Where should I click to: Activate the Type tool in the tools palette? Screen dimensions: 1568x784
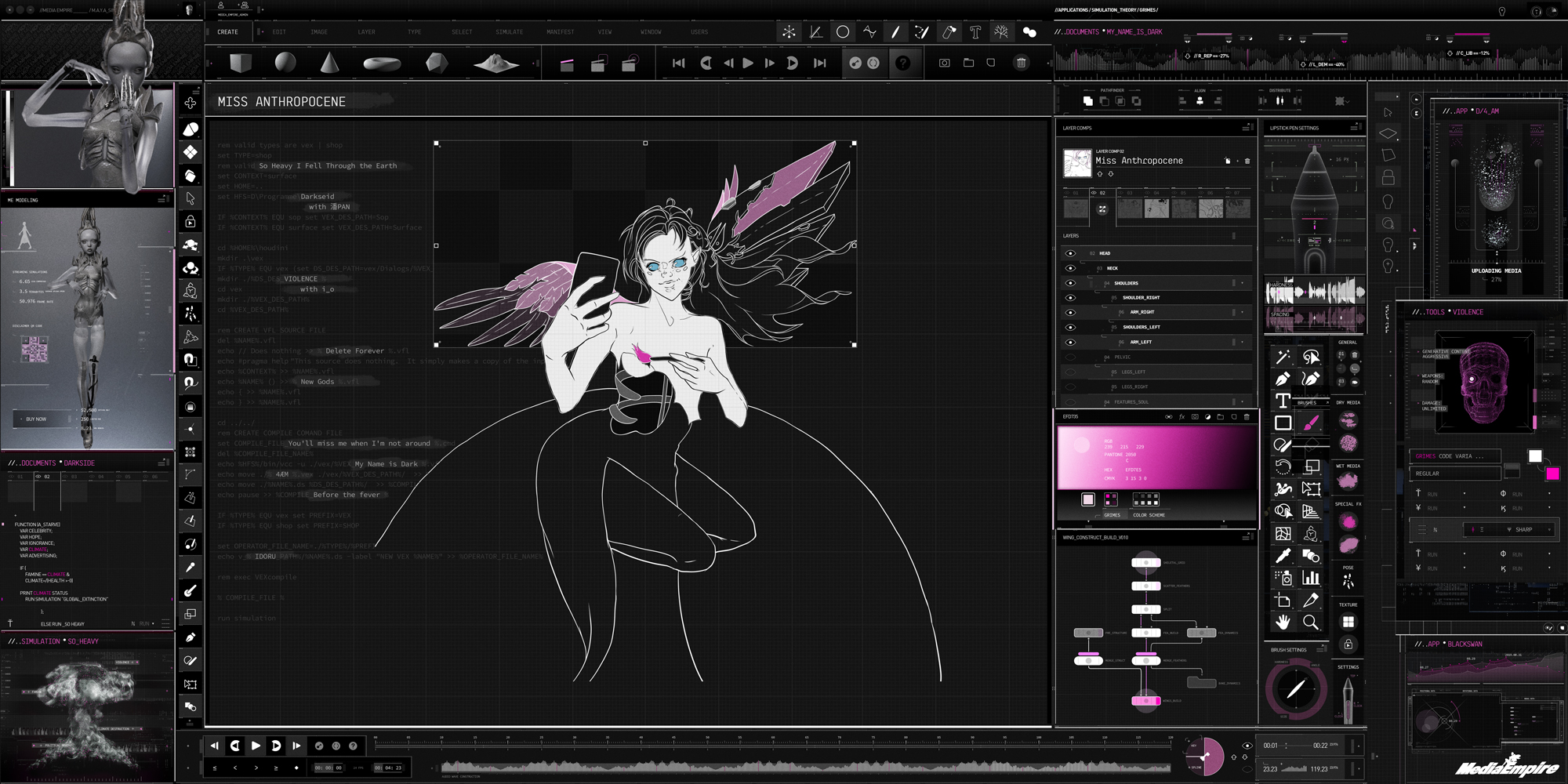[x=1283, y=401]
